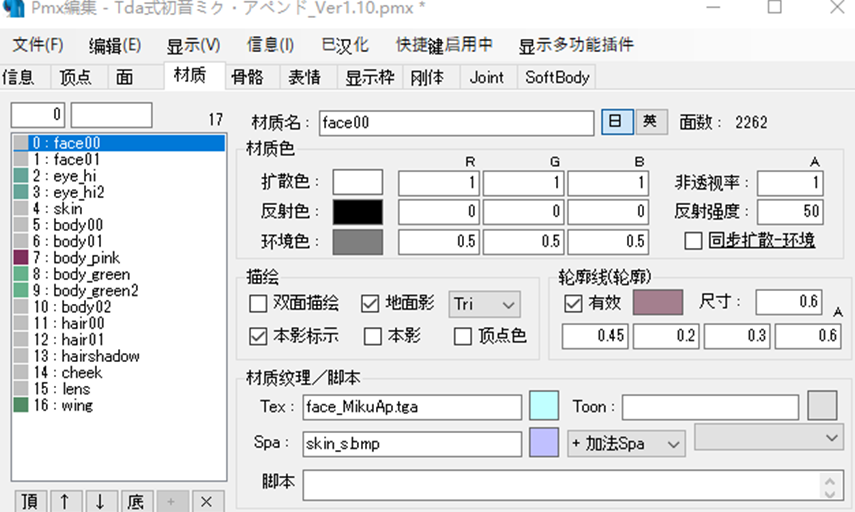Switch to the 信息 tab

coord(25,77)
